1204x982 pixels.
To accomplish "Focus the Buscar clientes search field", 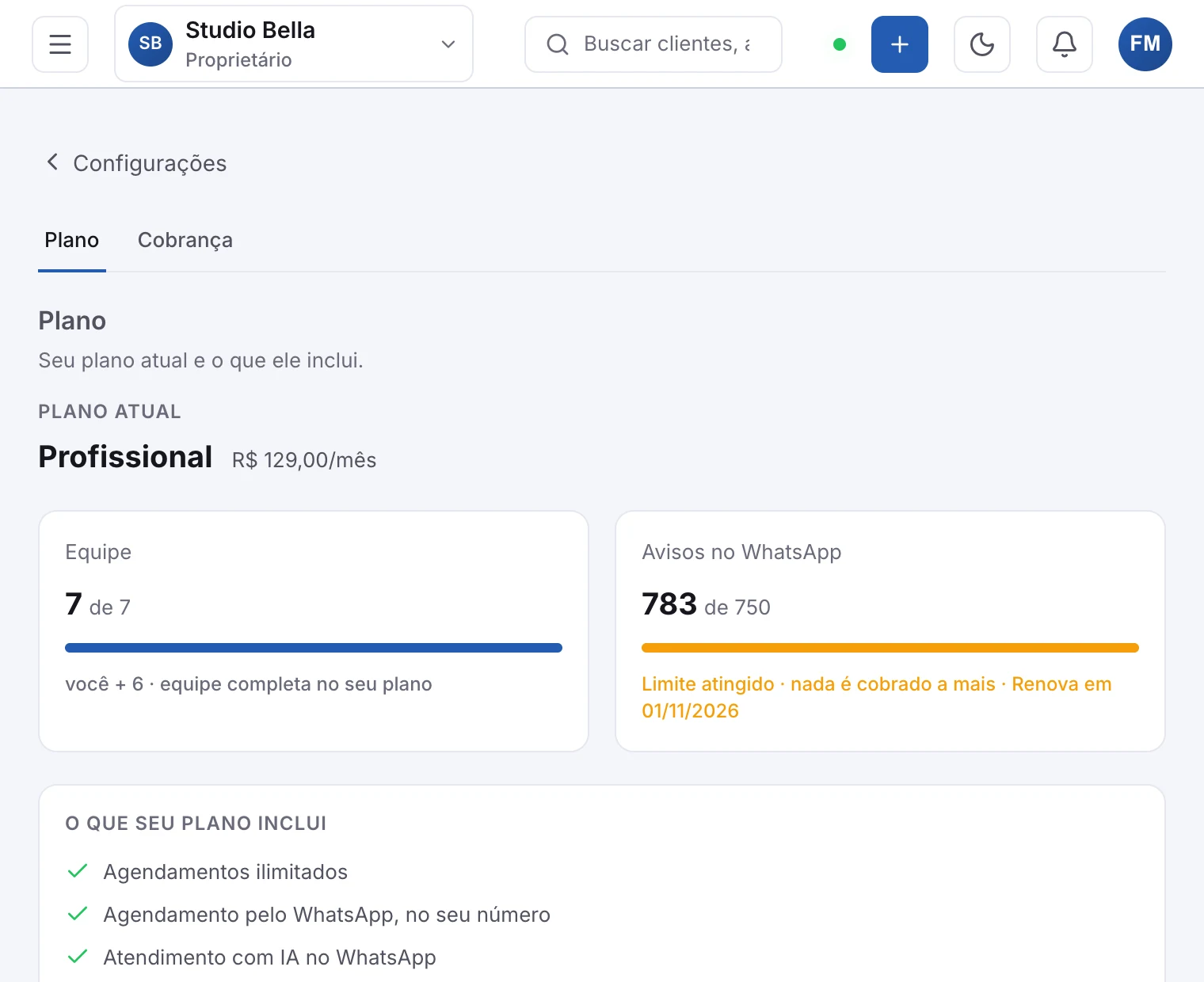I will click(x=653, y=44).
